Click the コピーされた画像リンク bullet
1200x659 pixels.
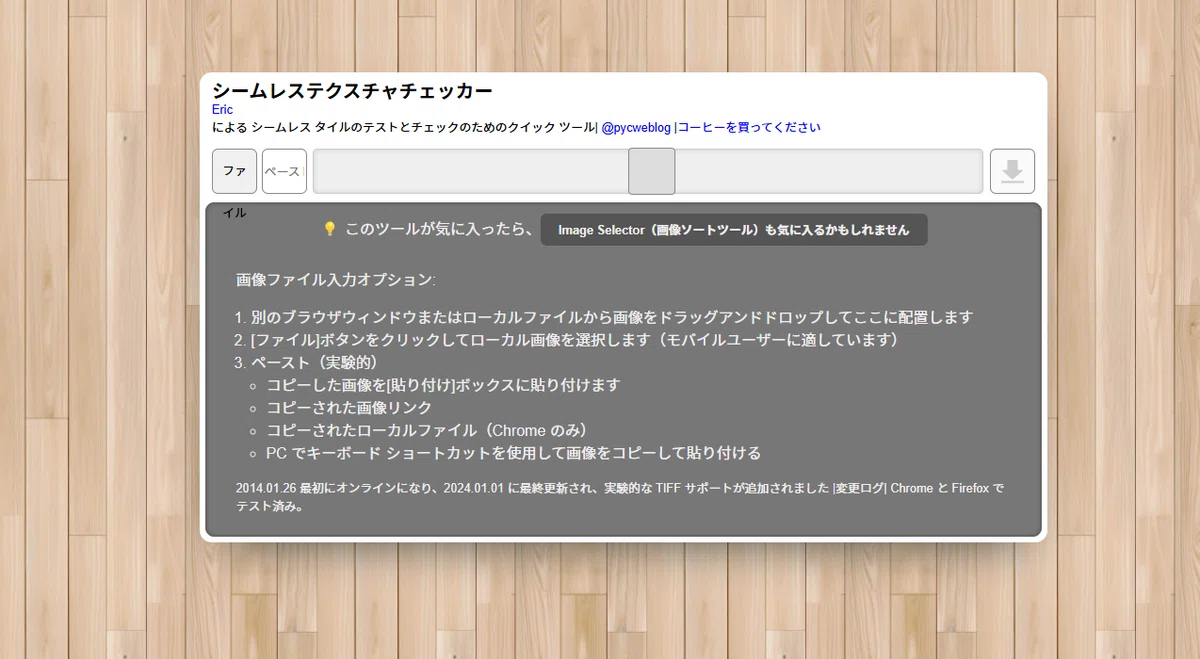pos(349,408)
